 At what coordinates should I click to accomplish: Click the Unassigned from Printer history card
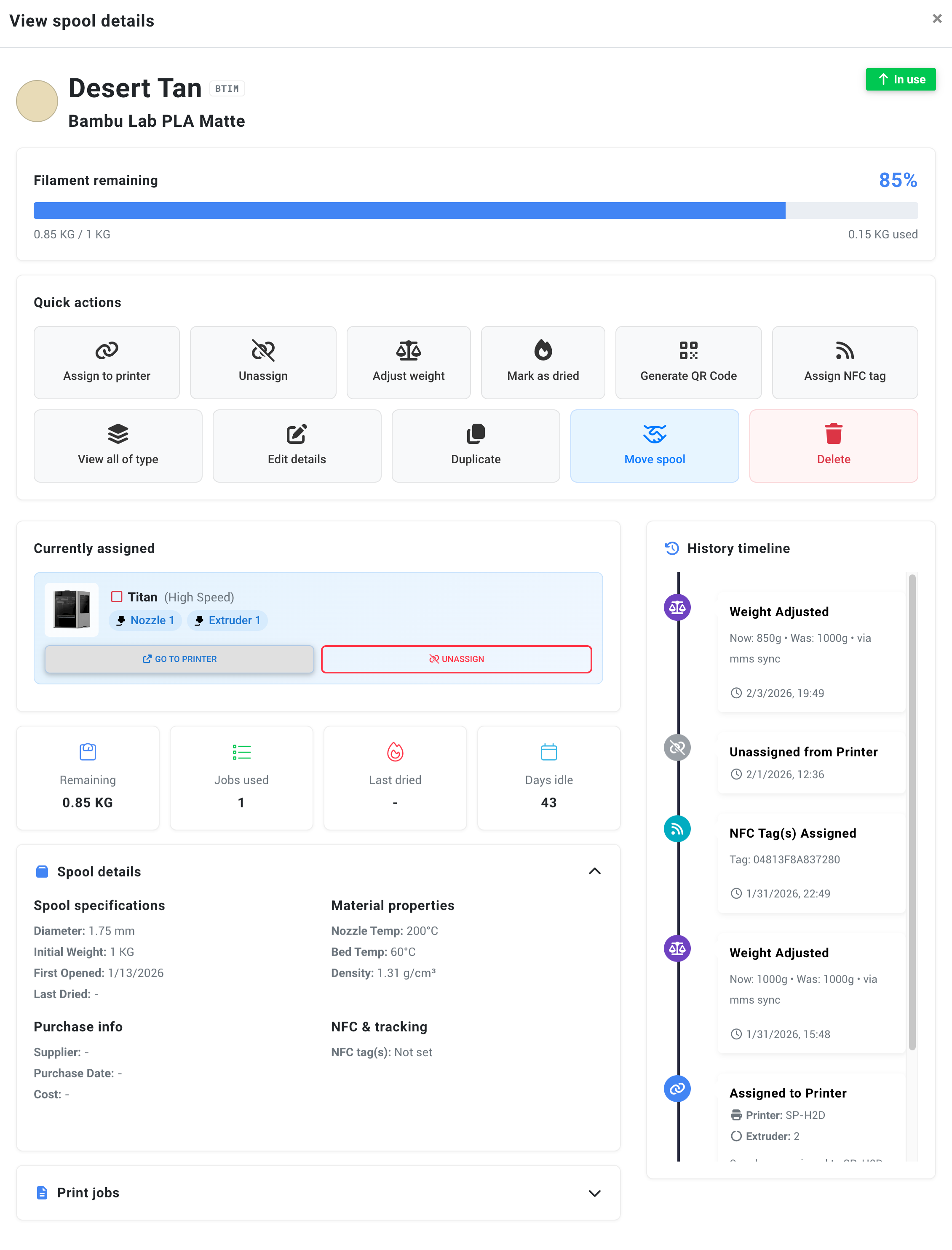point(811,762)
